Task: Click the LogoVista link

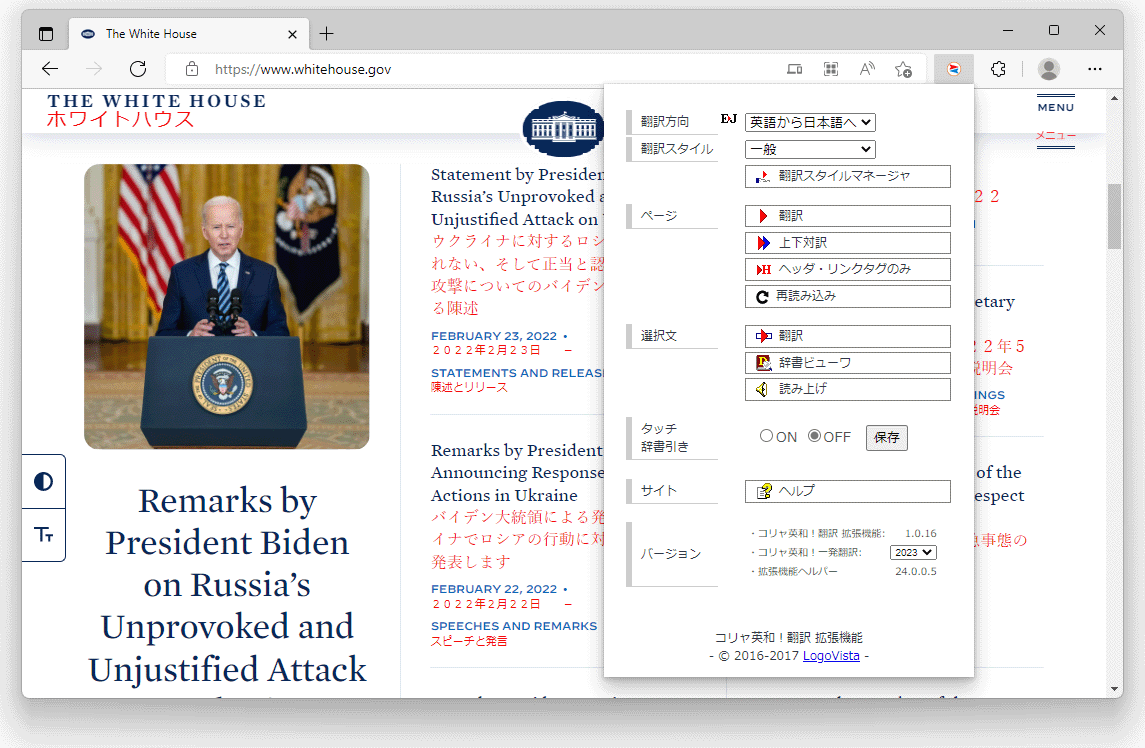Action: 831,656
